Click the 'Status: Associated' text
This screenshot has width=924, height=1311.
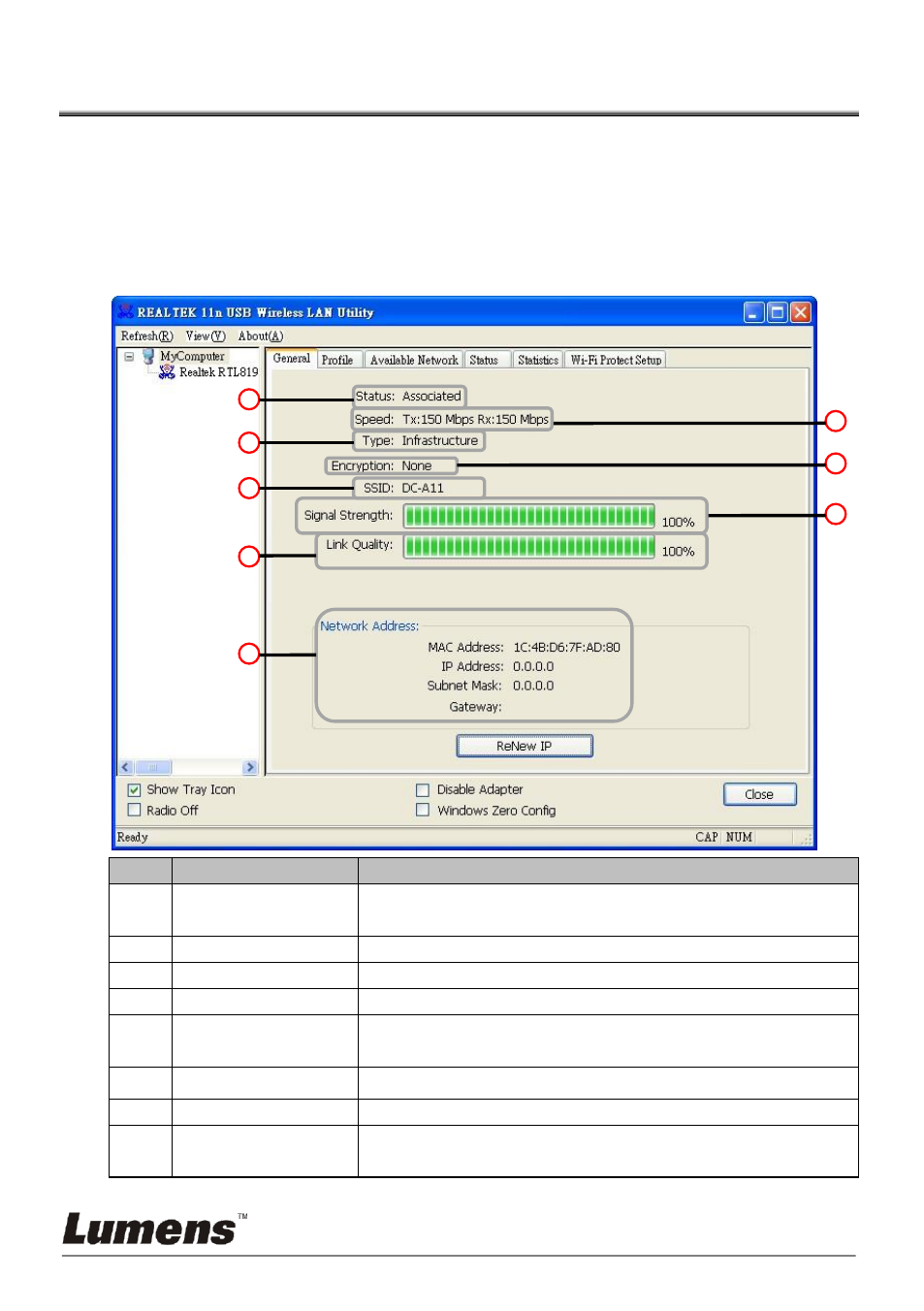[x=408, y=396]
